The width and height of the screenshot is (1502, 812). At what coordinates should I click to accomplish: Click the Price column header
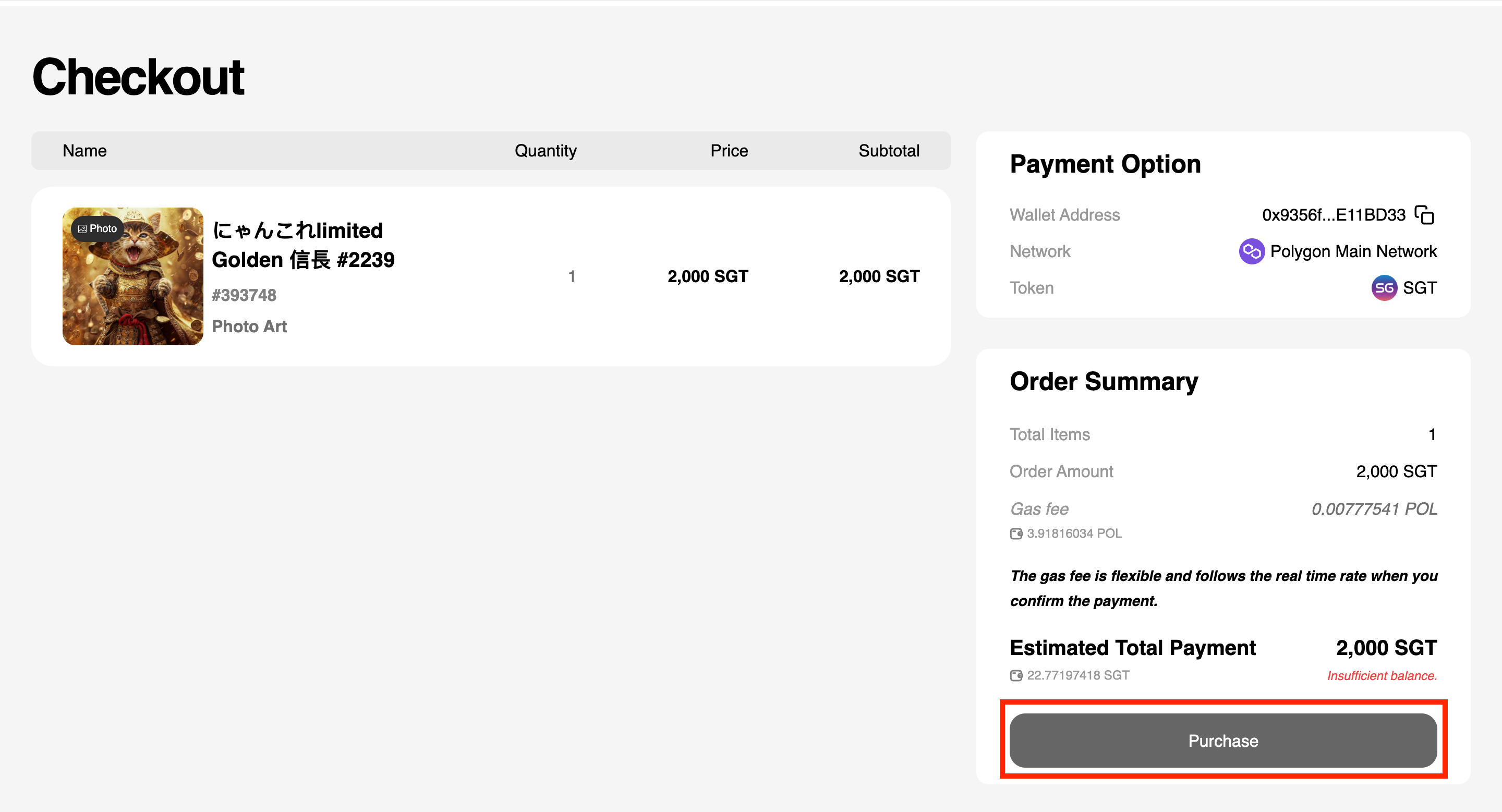(x=729, y=150)
